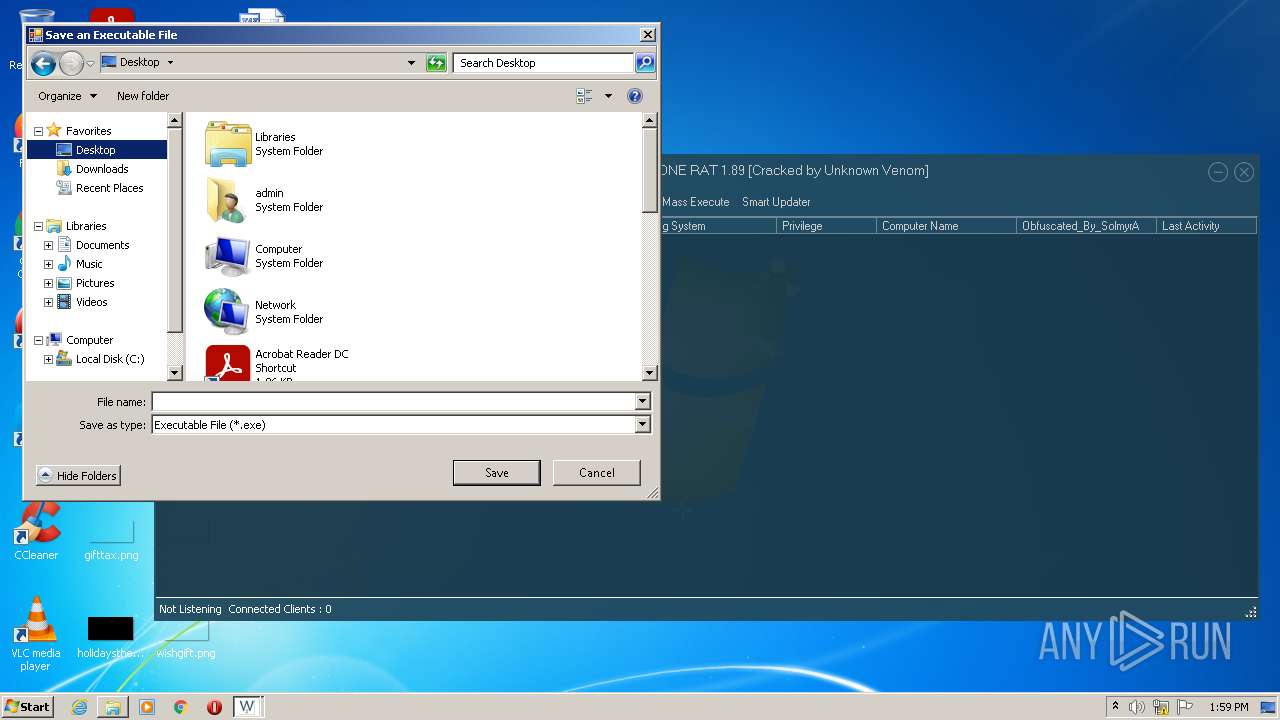The width and height of the screenshot is (1280, 720).
Task: Launch Chrome from the taskbar
Action: [181, 707]
